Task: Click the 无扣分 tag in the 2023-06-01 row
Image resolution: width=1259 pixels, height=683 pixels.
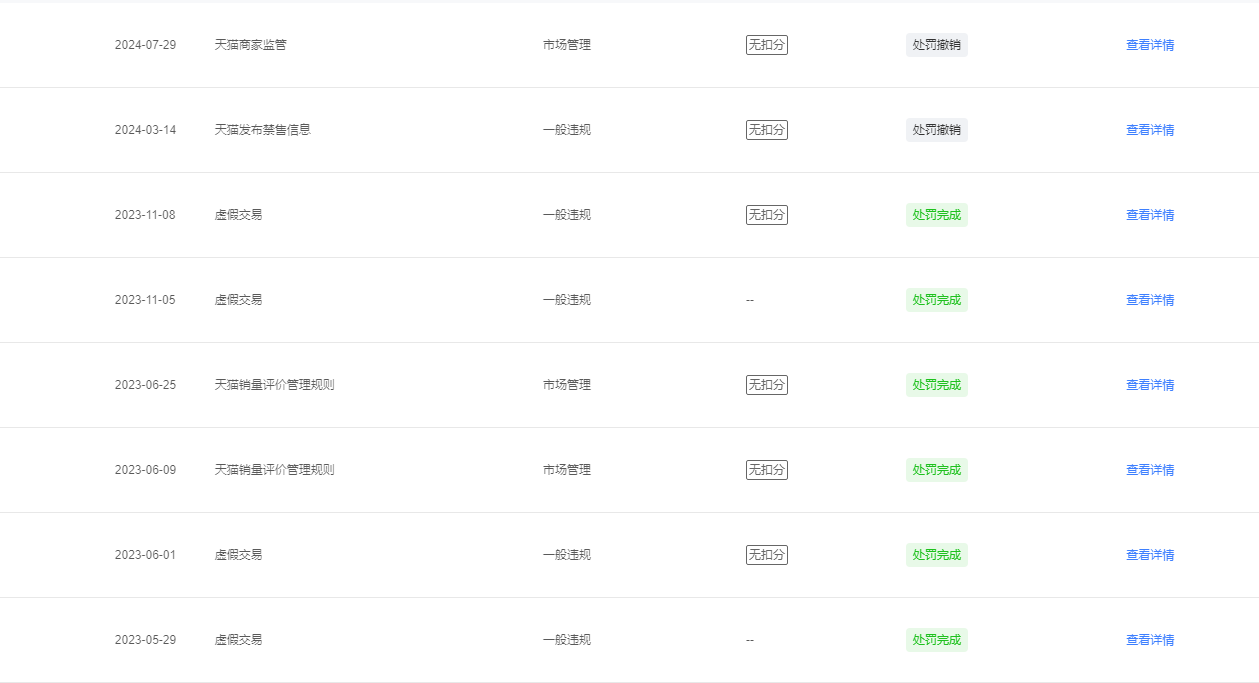Action: pyautogui.click(x=767, y=555)
